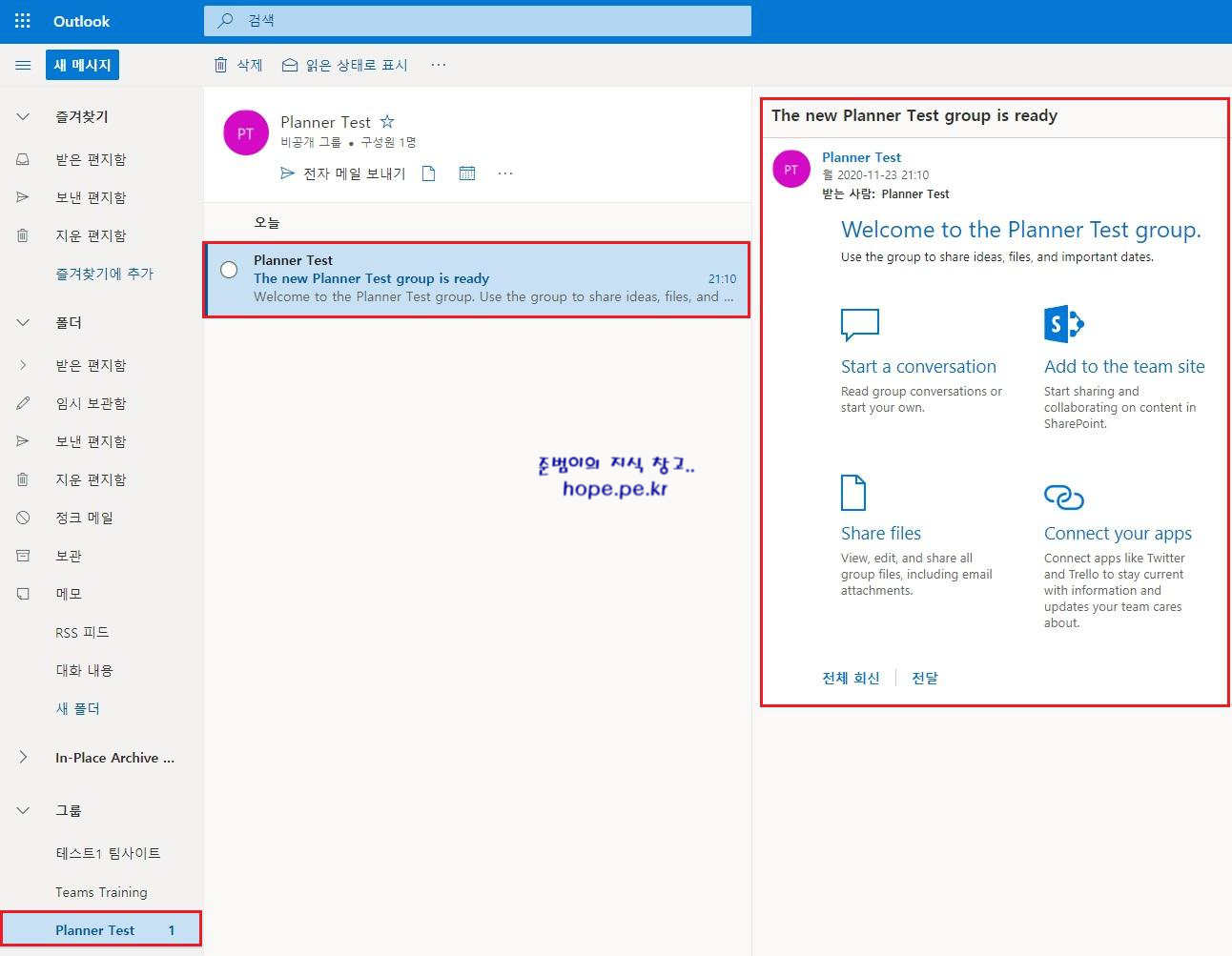The width and height of the screenshot is (1232, 956).
Task: Click 전달 in reading pane
Action: 925,678
